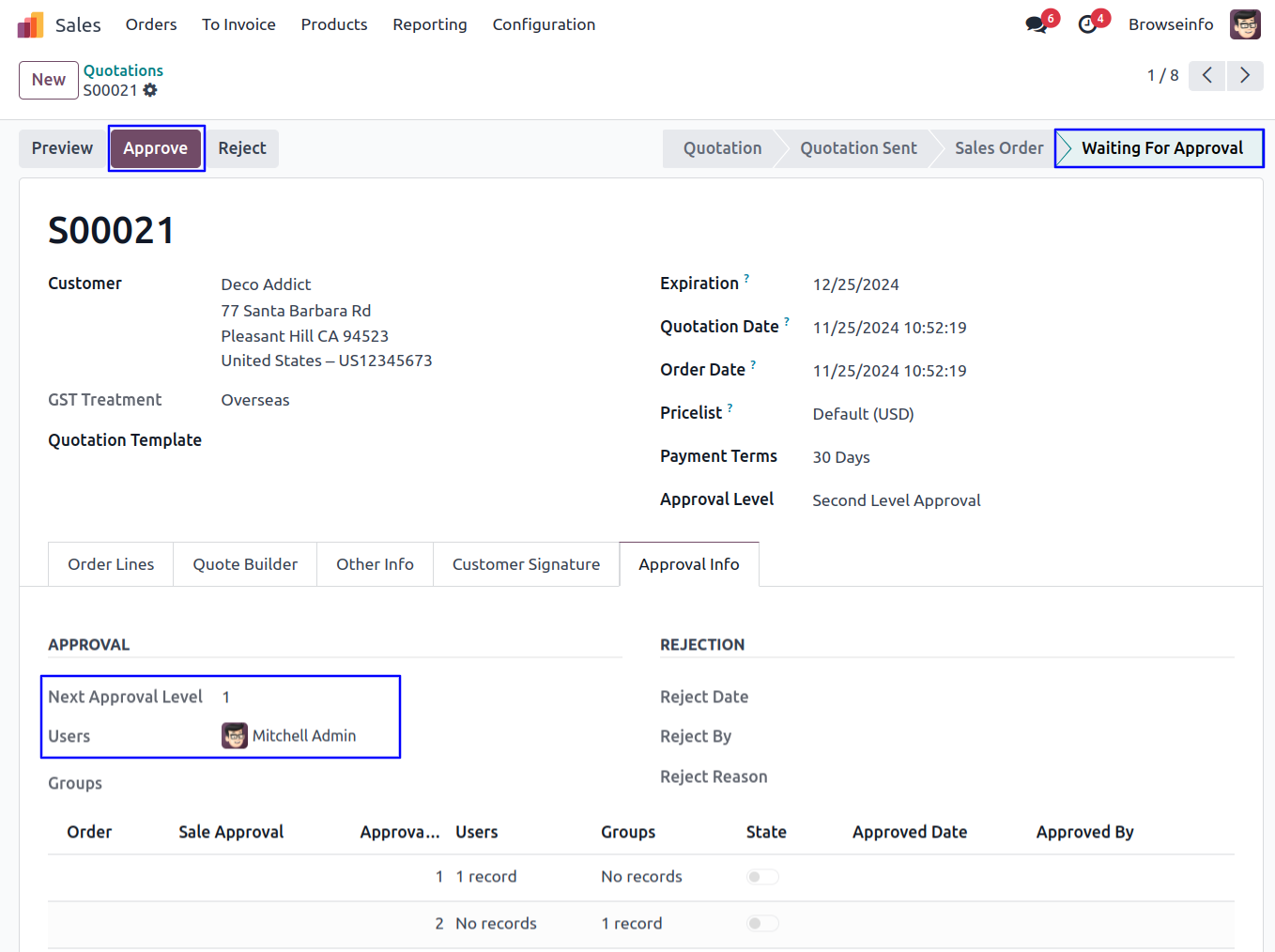Open the Configuration menu
The image size is (1275, 952).
(x=544, y=24)
